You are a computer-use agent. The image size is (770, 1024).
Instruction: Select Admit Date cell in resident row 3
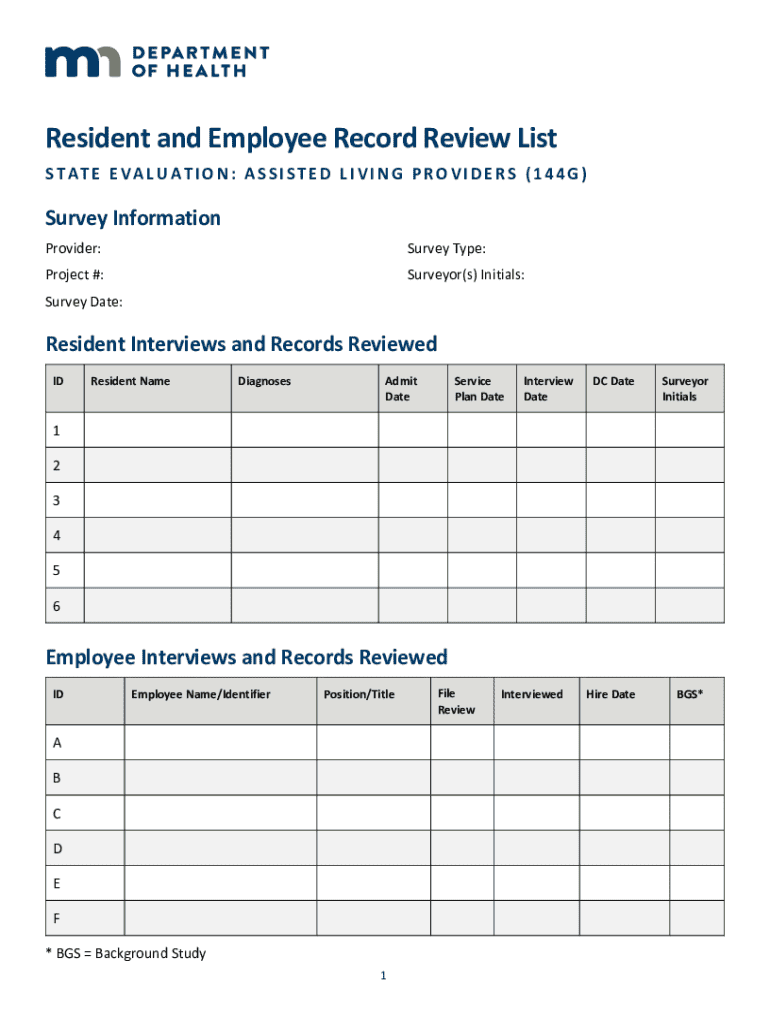[412, 500]
